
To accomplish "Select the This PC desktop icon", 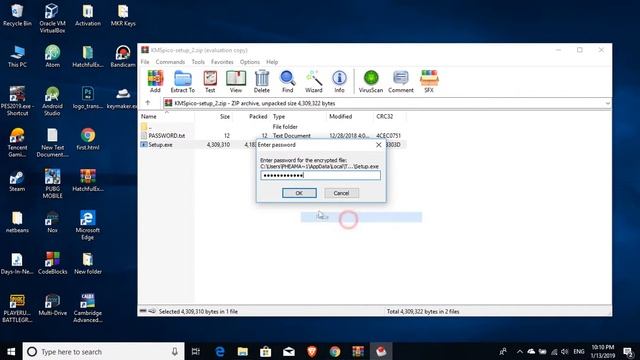I will pyautogui.click(x=17, y=57).
